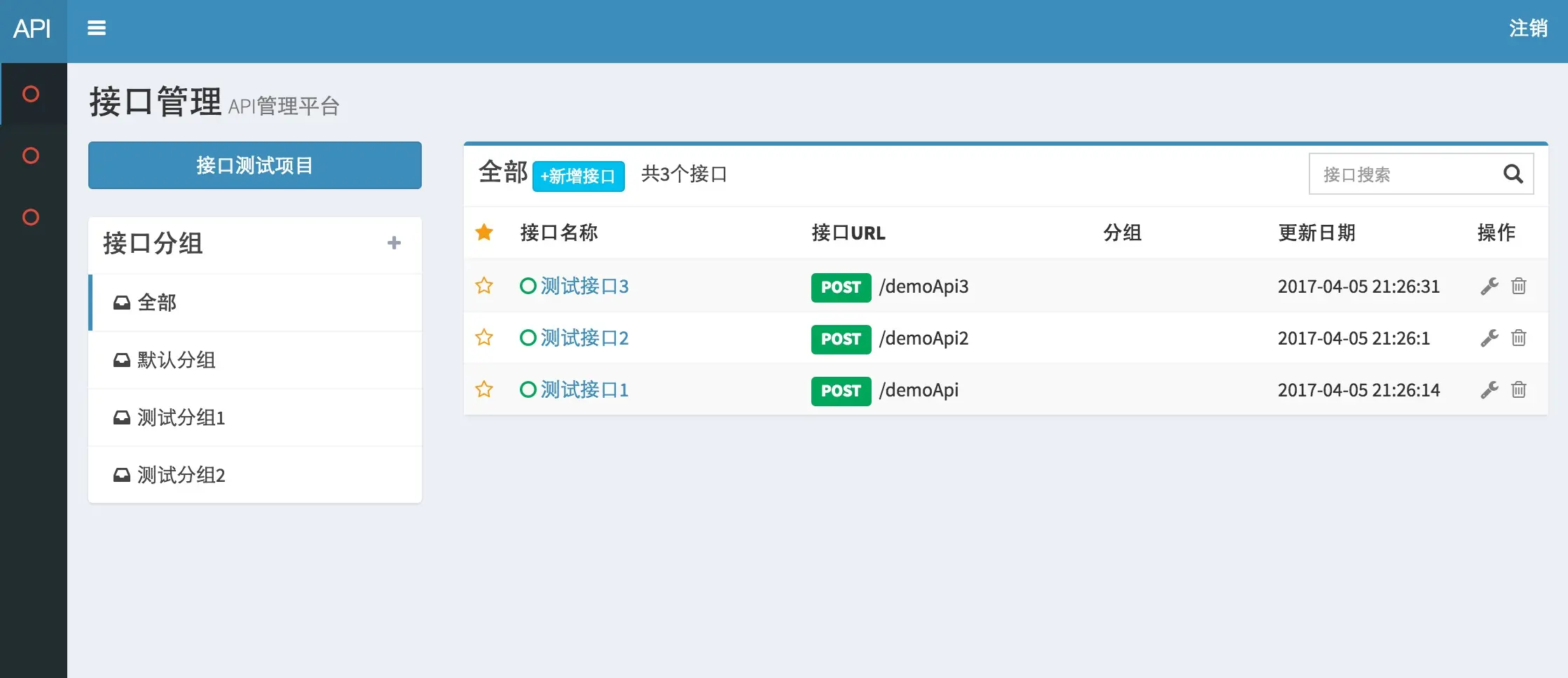Screen dimensions: 1568x678
Task: Click the 接口测试项目 button
Action: (254, 165)
